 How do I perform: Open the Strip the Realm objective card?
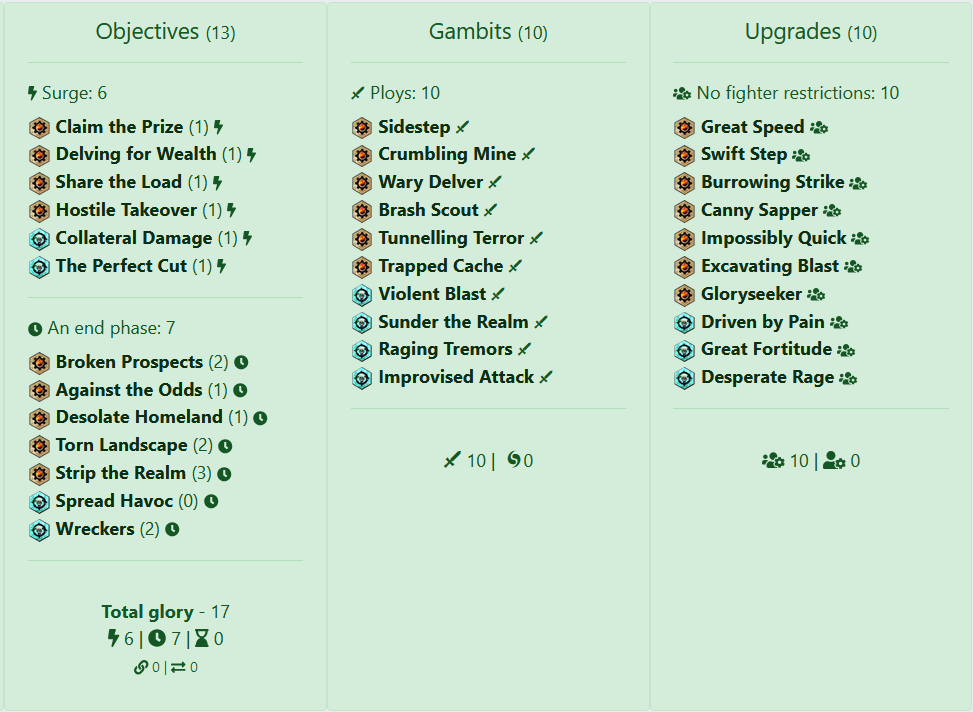[121, 473]
